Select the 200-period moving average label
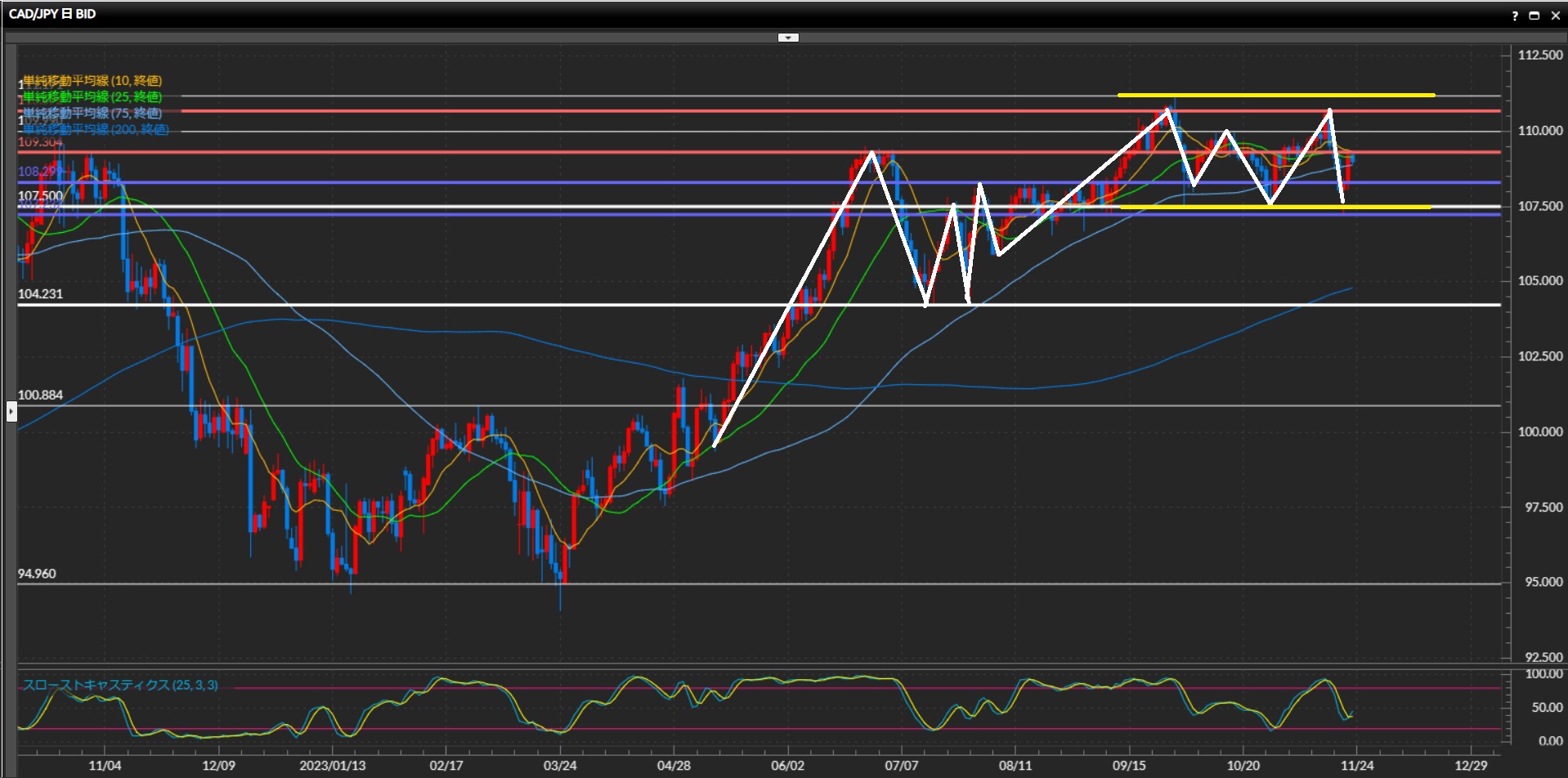Image resolution: width=1568 pixels, height=778 pixels. [95, 129]
